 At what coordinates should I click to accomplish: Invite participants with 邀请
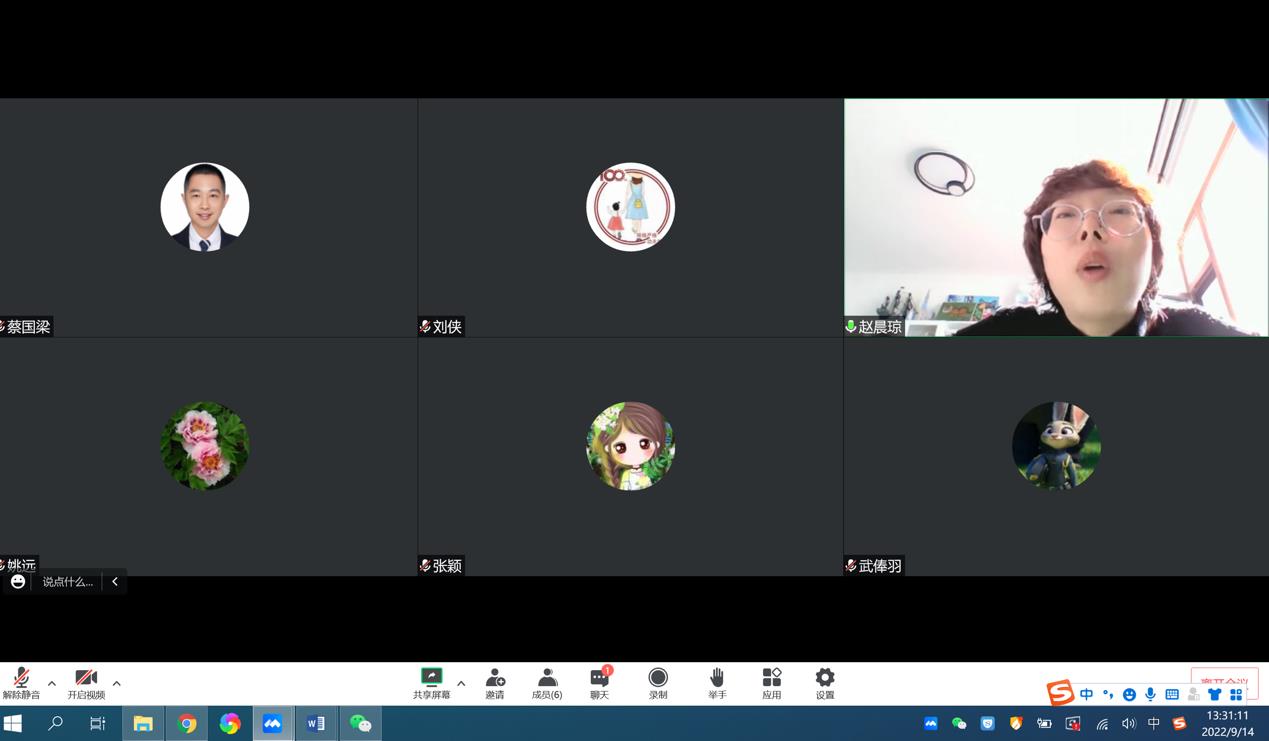tap(495, 684)
